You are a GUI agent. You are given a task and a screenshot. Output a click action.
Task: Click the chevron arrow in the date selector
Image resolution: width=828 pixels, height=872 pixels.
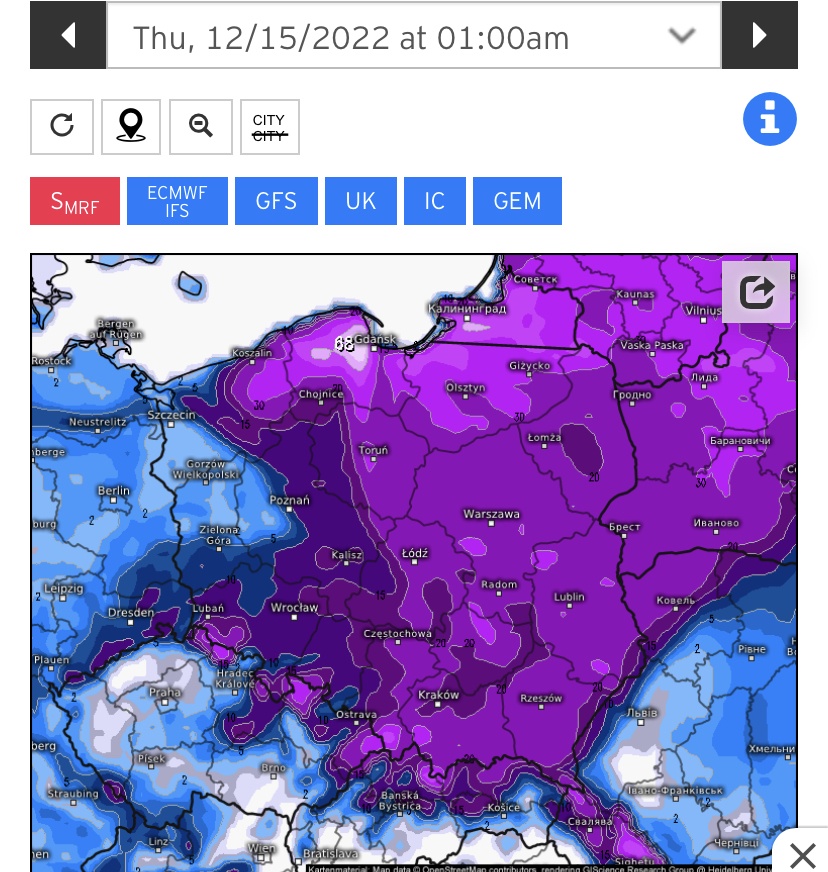681,36
